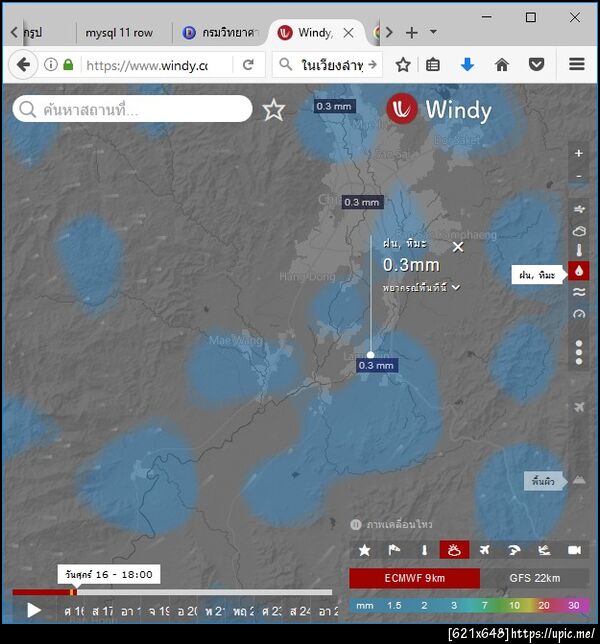Viewport: 600px width, 644px height.
Task: Go to browser home page
Action: [501, 64]
